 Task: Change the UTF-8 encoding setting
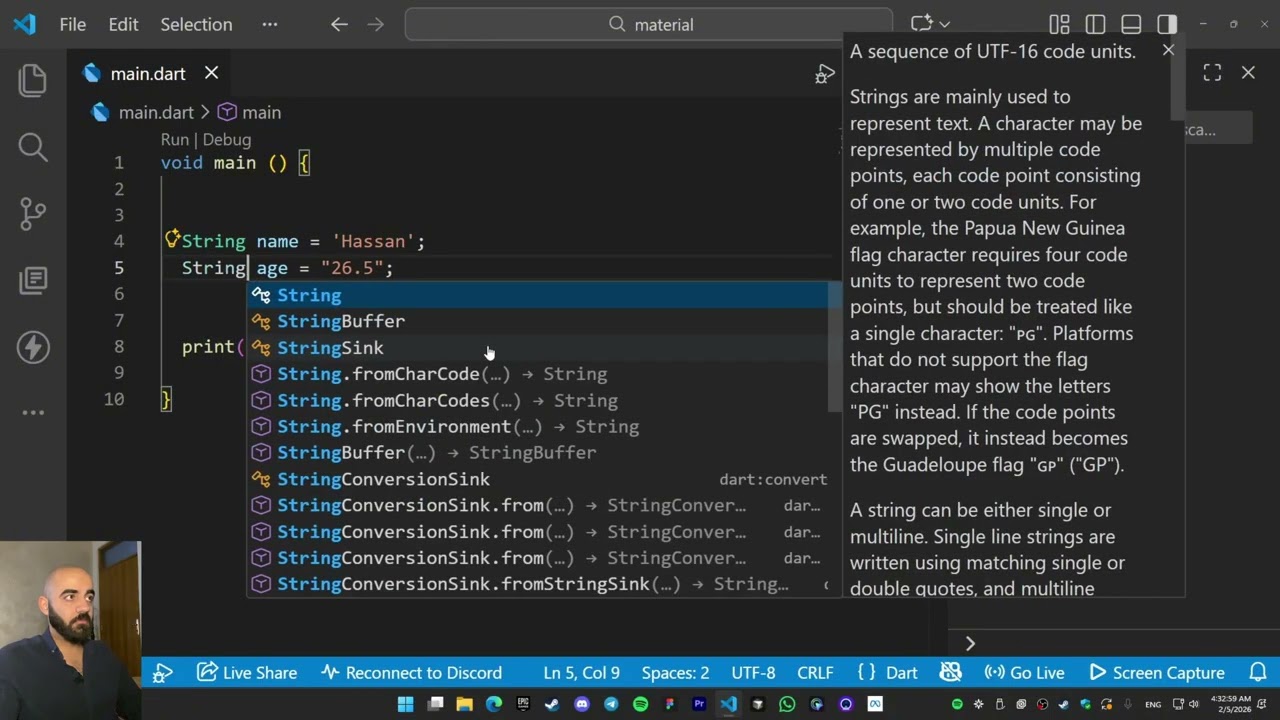(x=753, y=673)
